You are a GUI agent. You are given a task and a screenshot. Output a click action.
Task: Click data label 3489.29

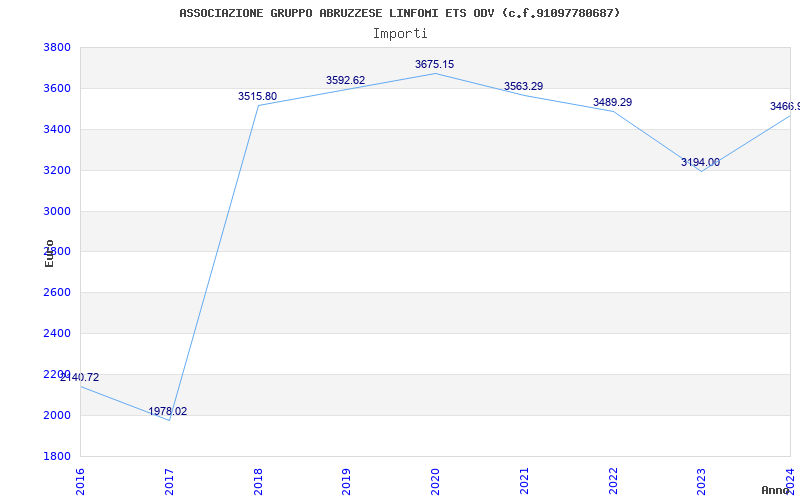(x=612, y=102)
